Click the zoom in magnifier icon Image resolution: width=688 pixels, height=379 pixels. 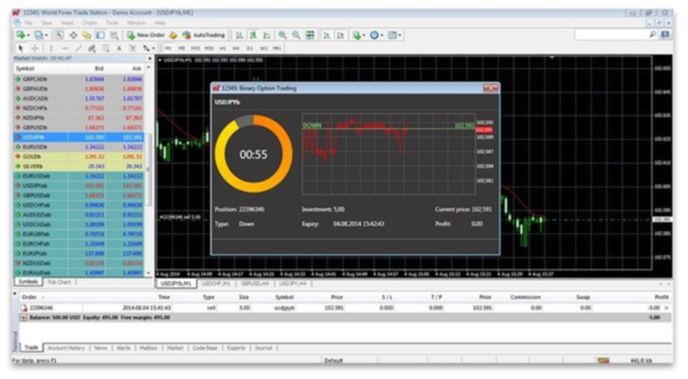283,35
